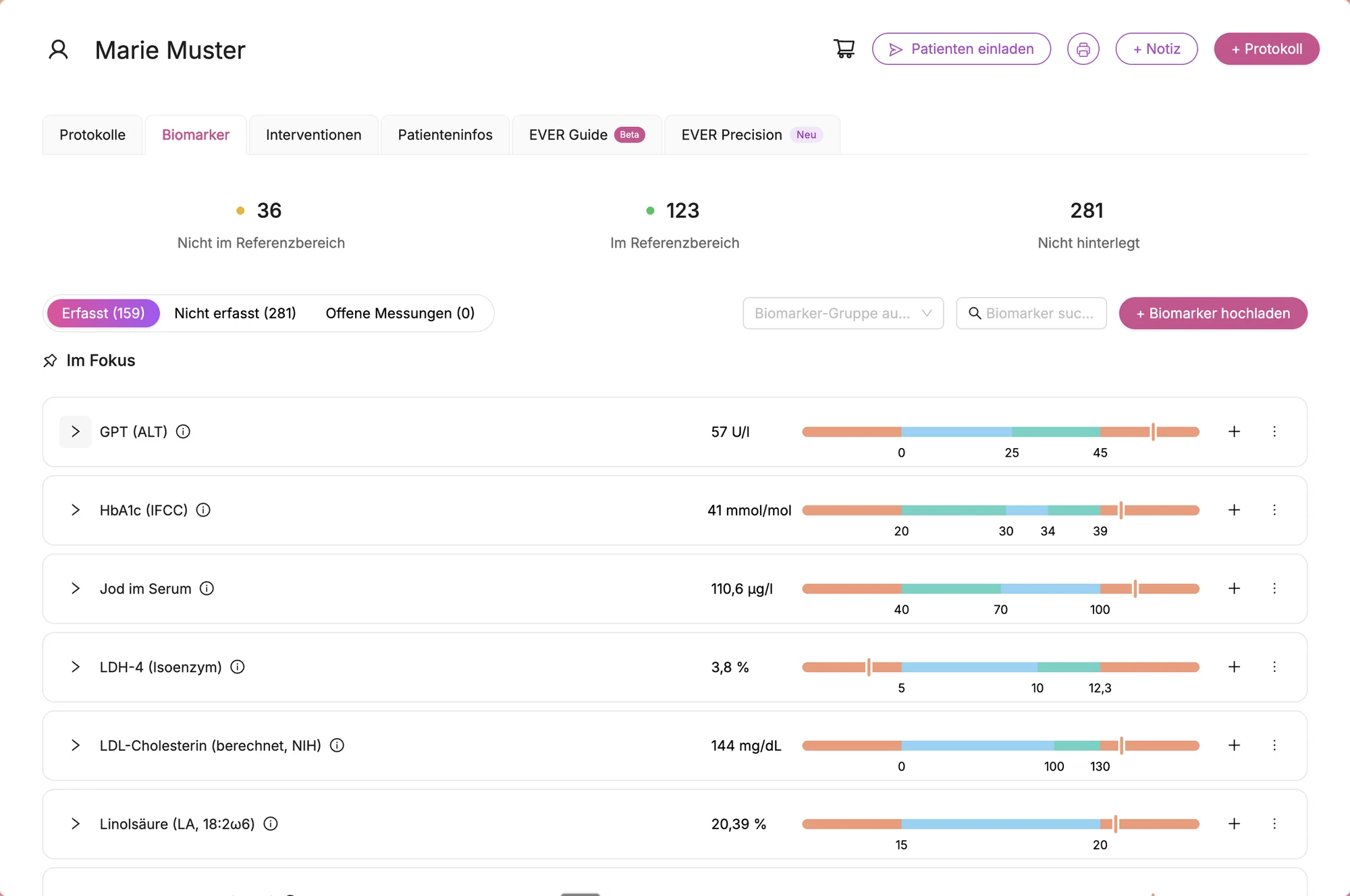Add measurement with plus on HbA1c row

[1234, 510]
